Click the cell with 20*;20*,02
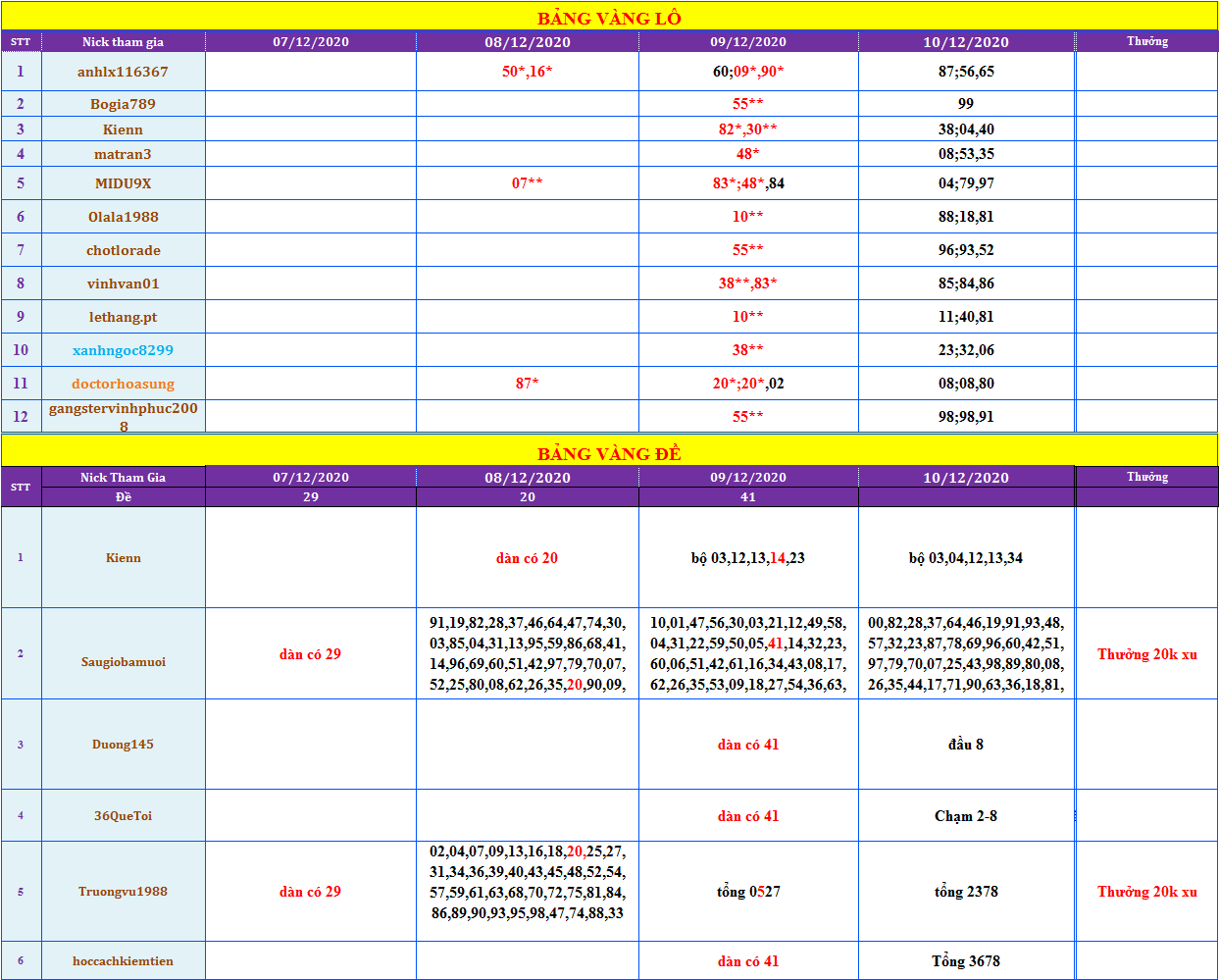Screen dimensions: 1219x980 click(x=748, y=384)
